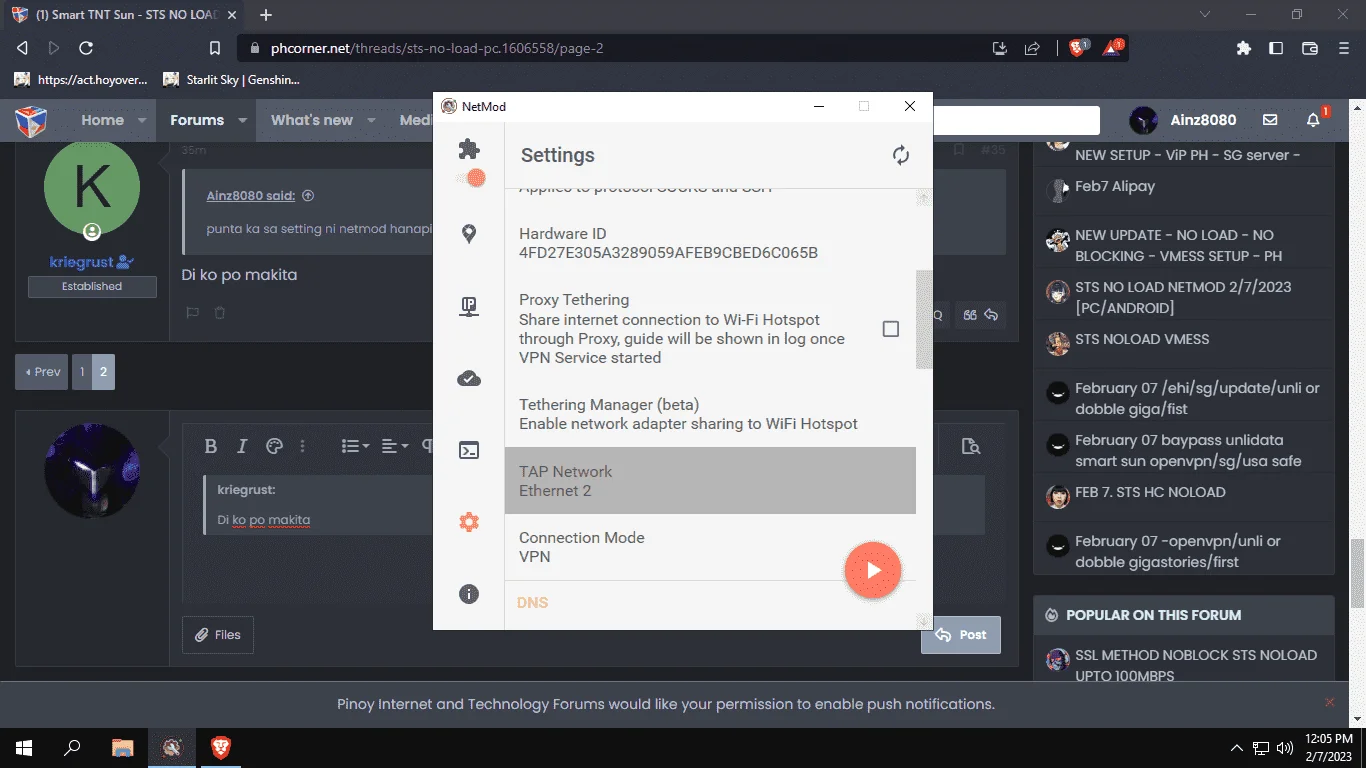
Task: Open forum inbox envelope icon
Action: (x=1270, y=120)
